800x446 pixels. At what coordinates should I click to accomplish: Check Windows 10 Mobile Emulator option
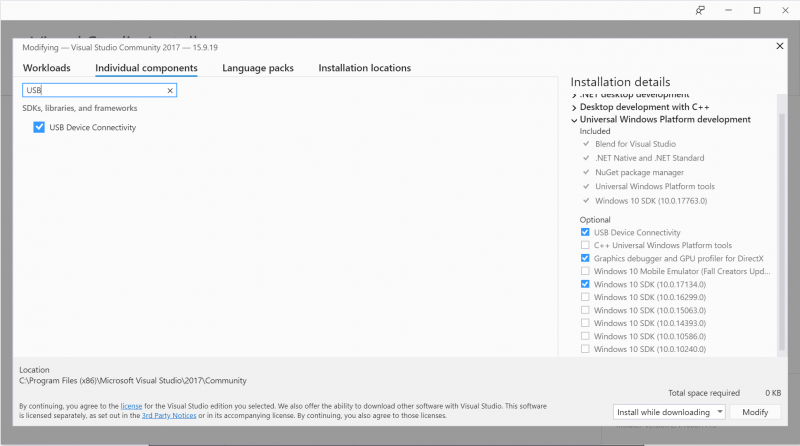coord(585,271)
